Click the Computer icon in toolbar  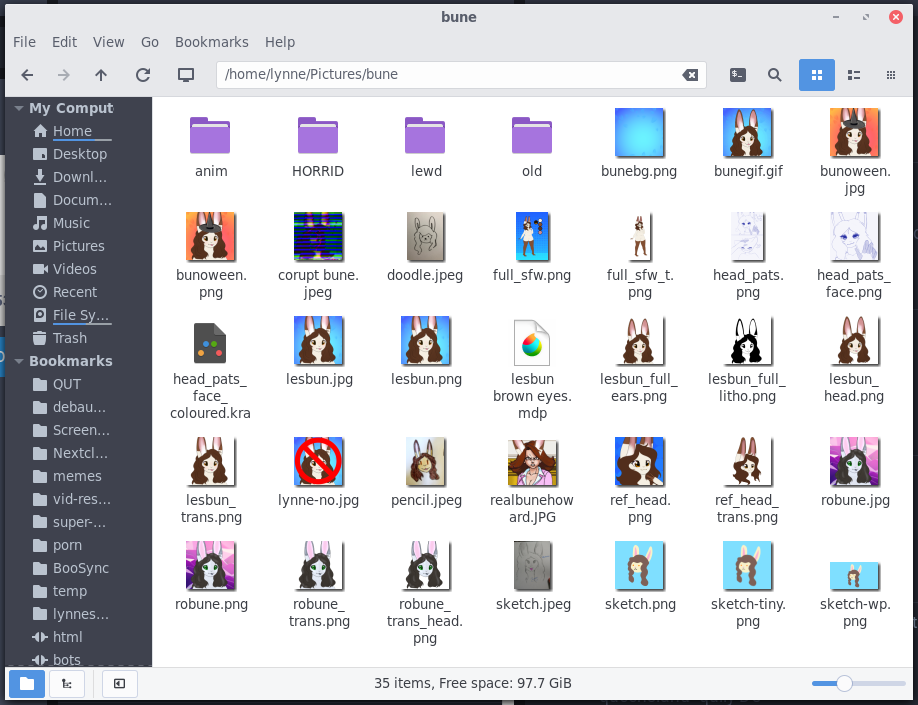(185, 75)
